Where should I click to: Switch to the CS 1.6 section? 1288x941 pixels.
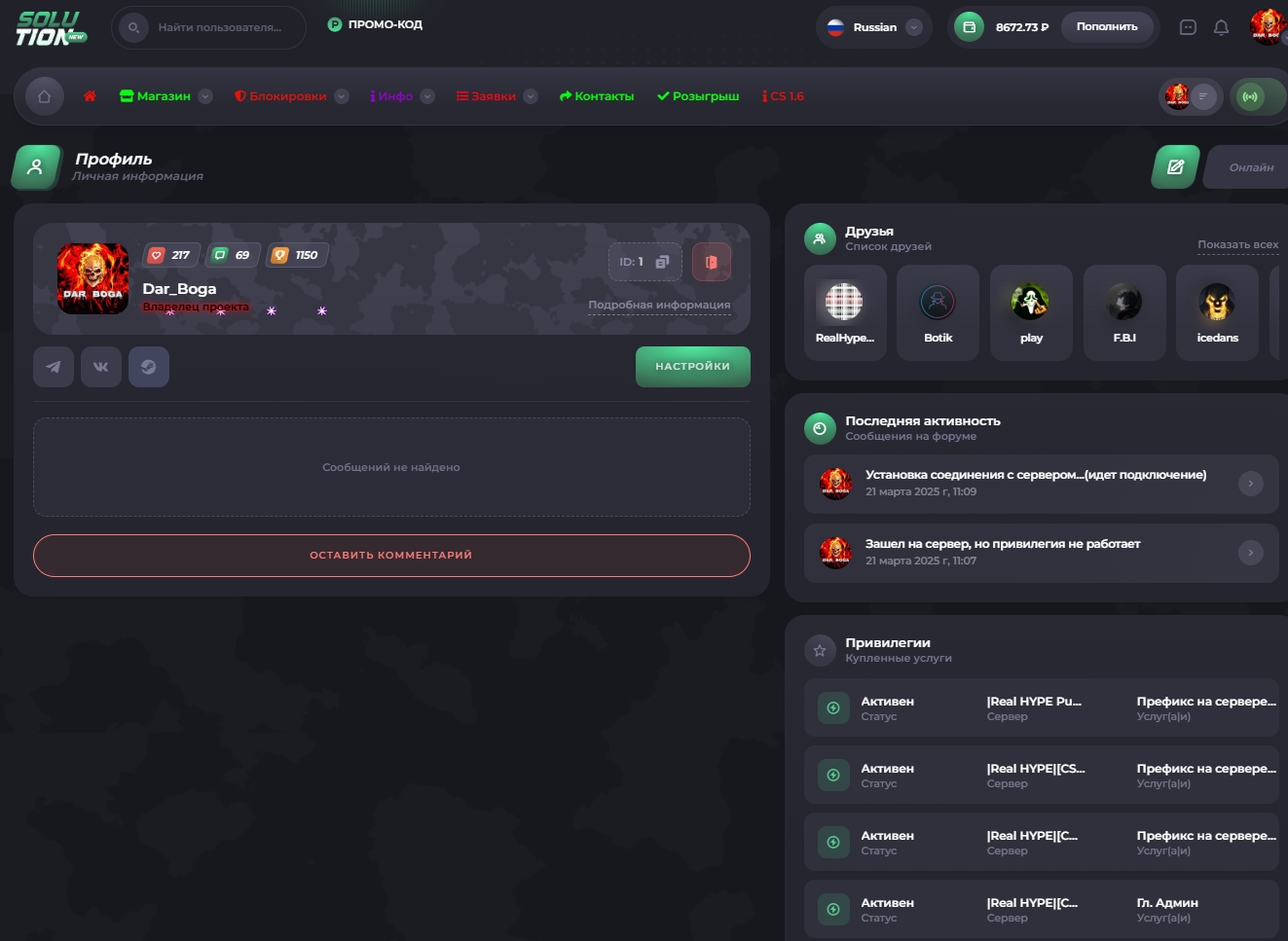(x=783, y=96)
